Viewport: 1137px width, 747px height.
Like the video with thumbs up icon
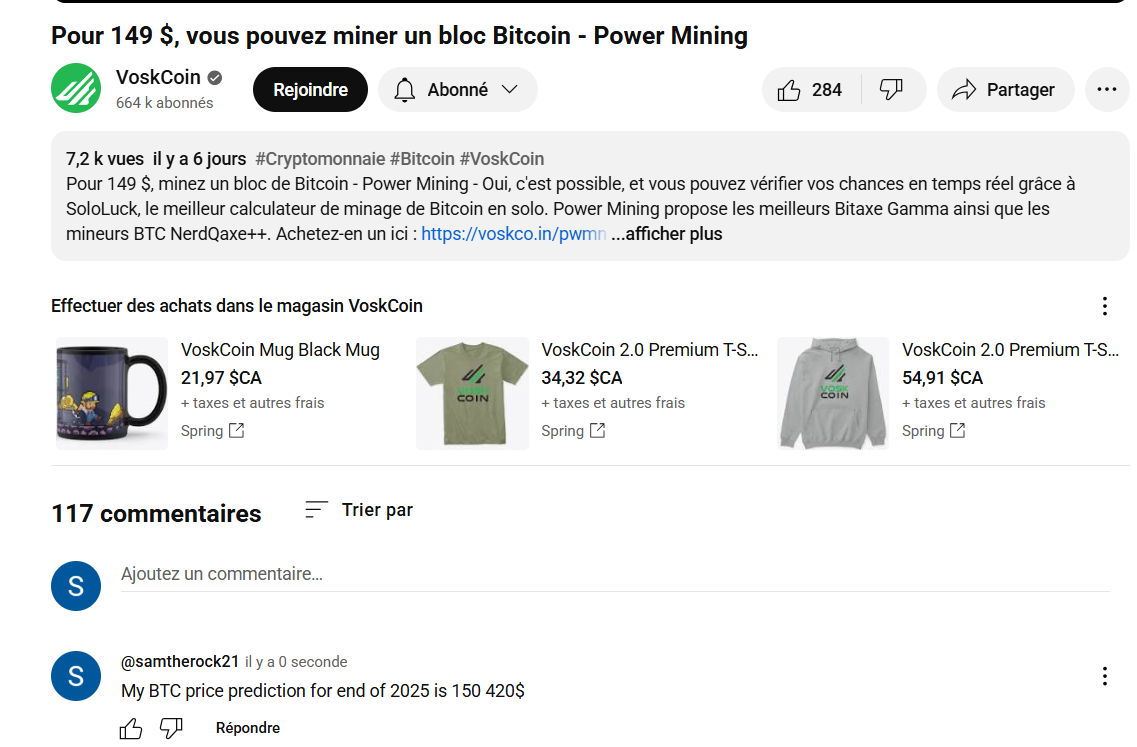click(810, 90)
